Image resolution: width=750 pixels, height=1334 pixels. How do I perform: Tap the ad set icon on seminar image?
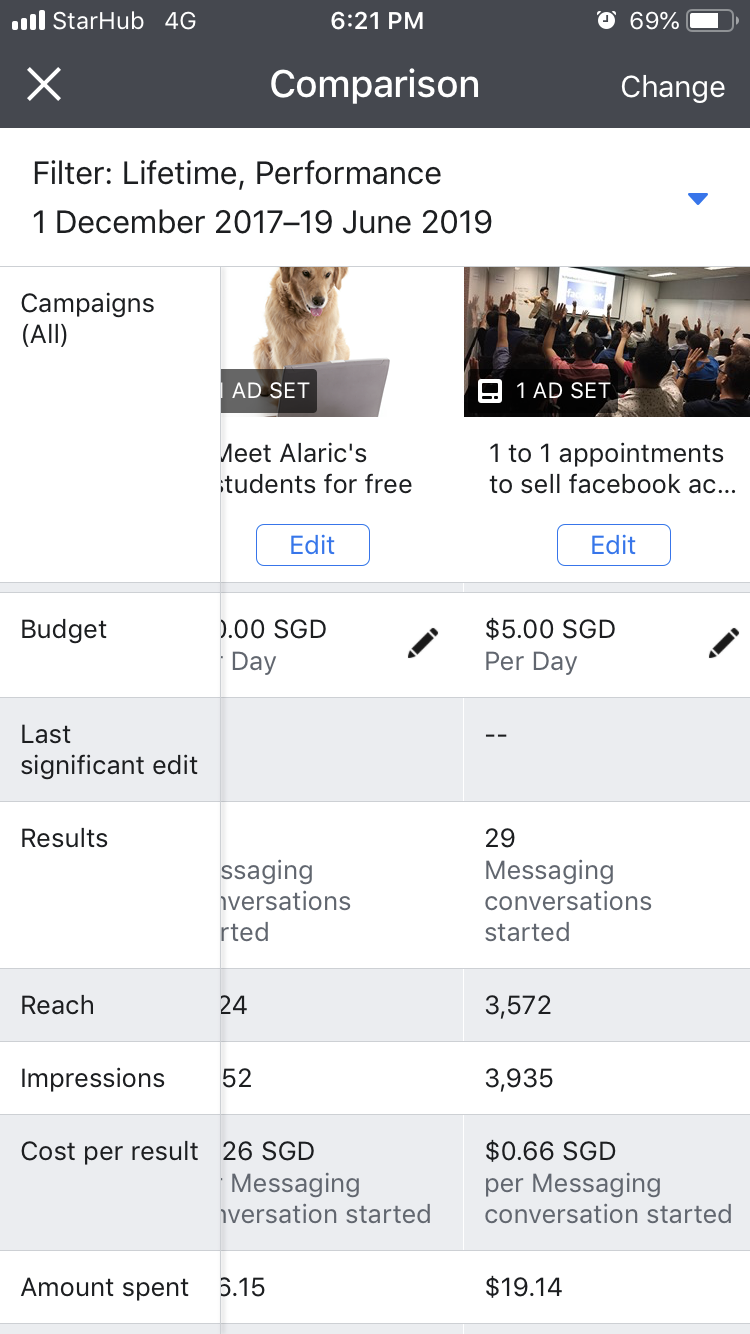pyautogui.click(x=490, y=391)
